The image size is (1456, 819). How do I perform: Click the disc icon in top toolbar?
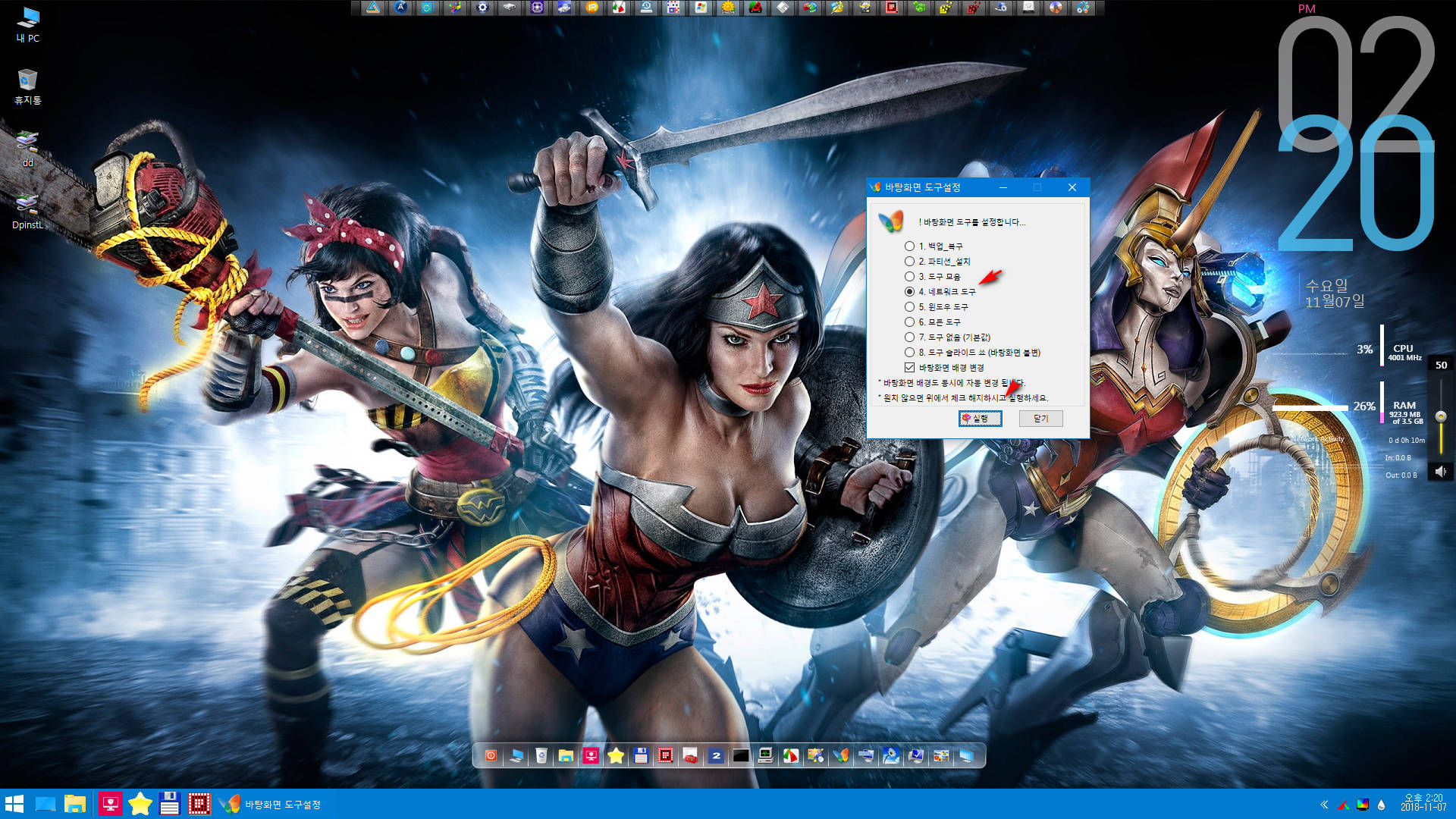tap(1056, 8)
